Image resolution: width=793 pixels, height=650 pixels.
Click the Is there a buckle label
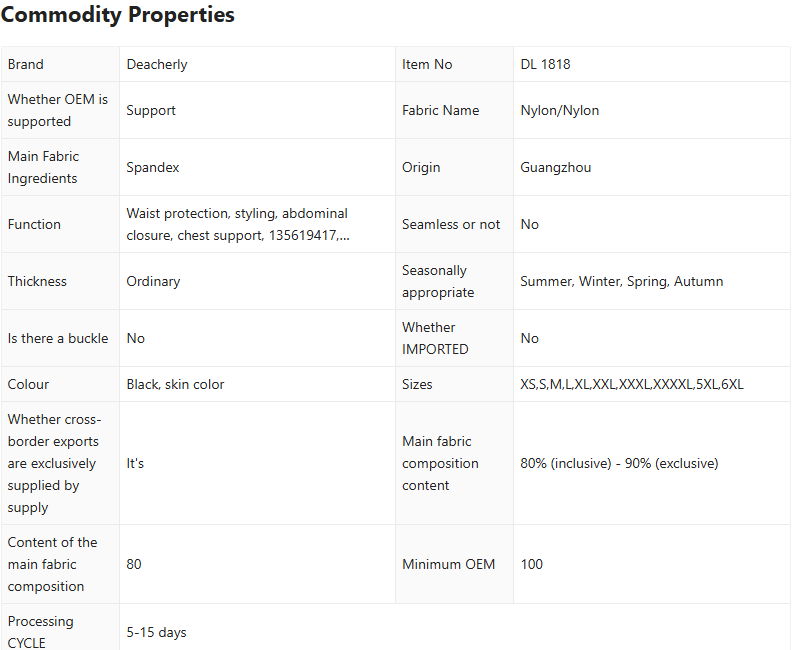tap(58, 338)
